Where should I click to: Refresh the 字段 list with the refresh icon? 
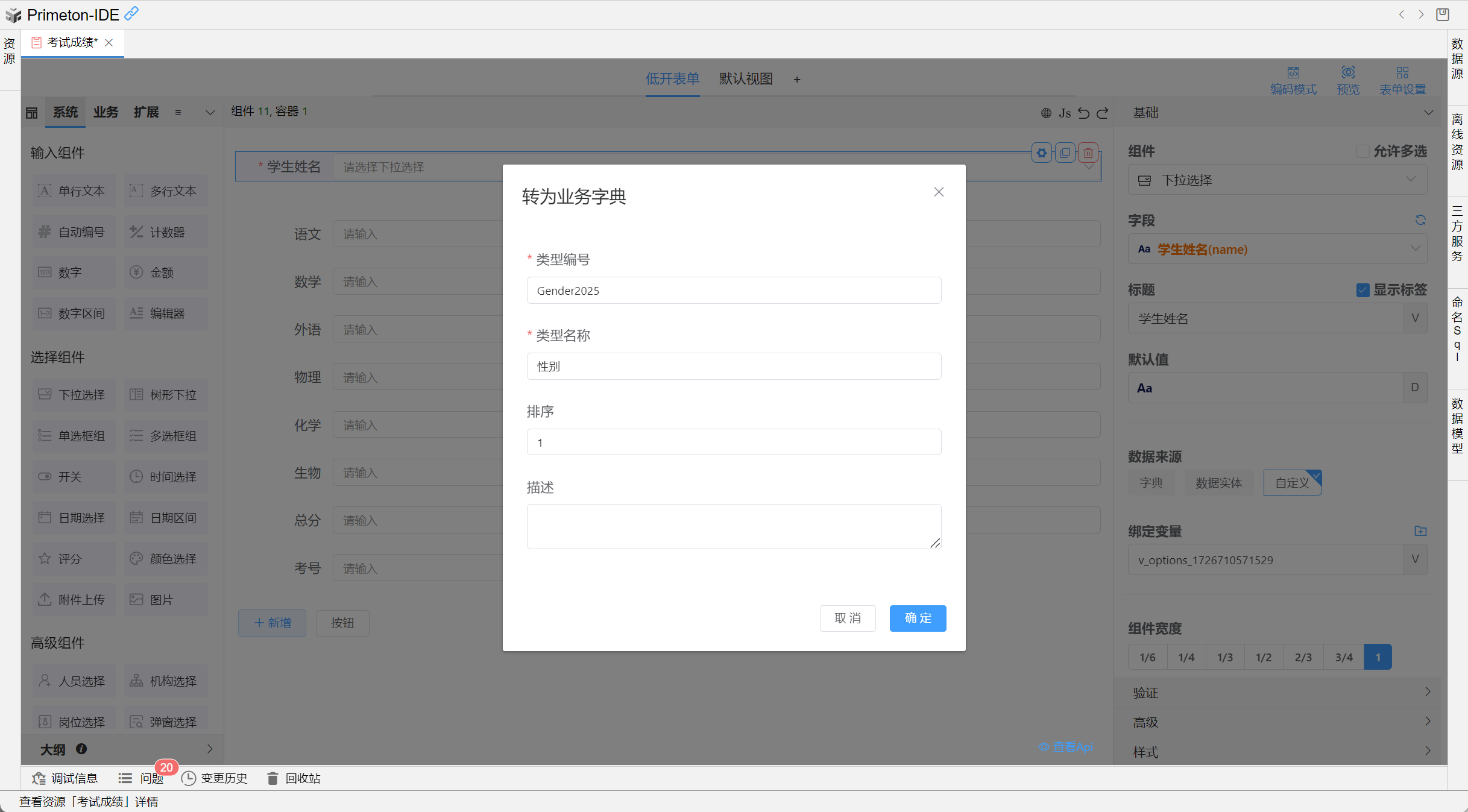(1420, 220)
